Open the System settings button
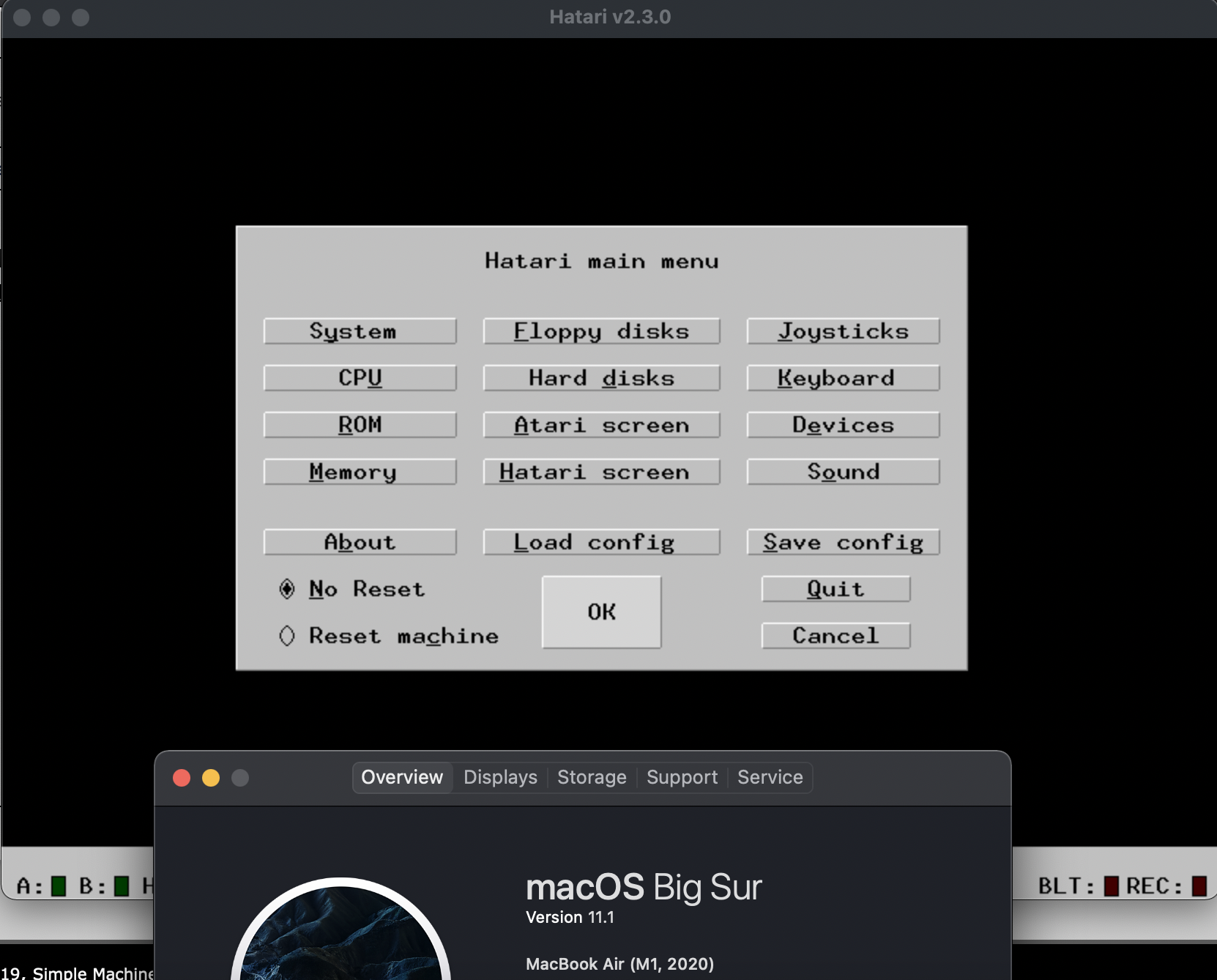This screenshot has height=980, width=1217. tap(360, 331)
